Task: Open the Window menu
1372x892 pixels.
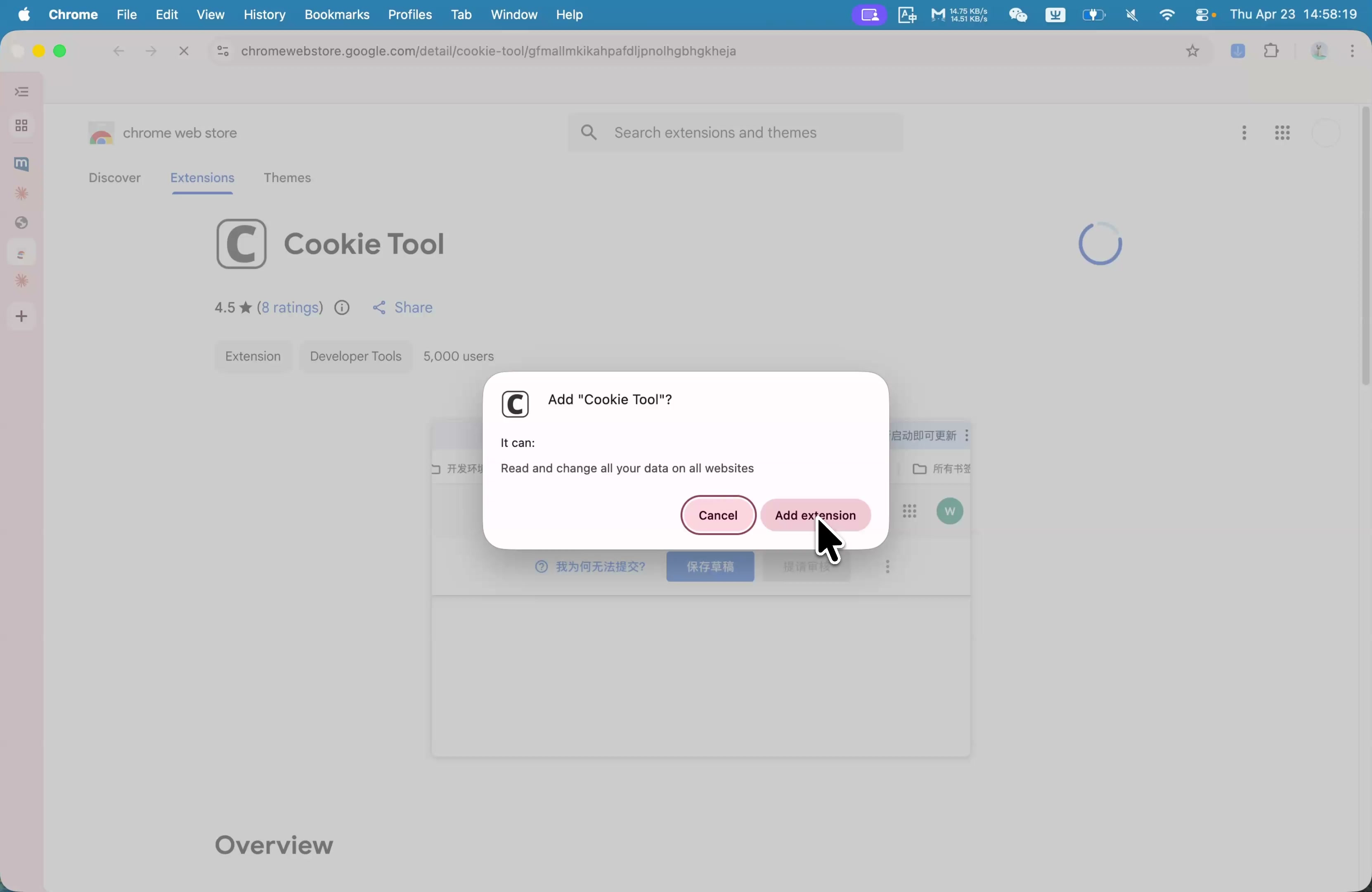Action: (514, 15)
